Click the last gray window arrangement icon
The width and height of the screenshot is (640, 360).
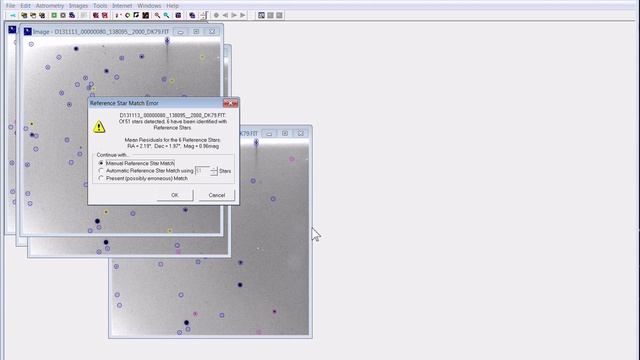click(279, 15)
